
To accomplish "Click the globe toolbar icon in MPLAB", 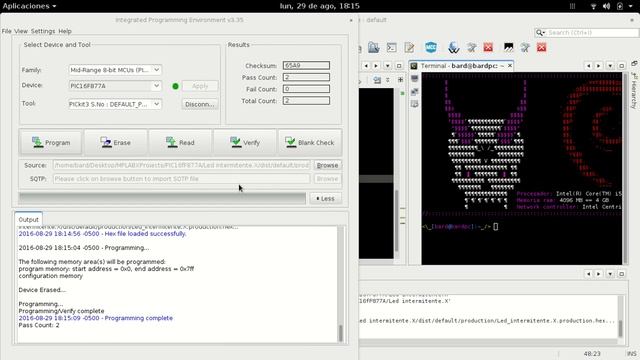I will tap(453, 48).
